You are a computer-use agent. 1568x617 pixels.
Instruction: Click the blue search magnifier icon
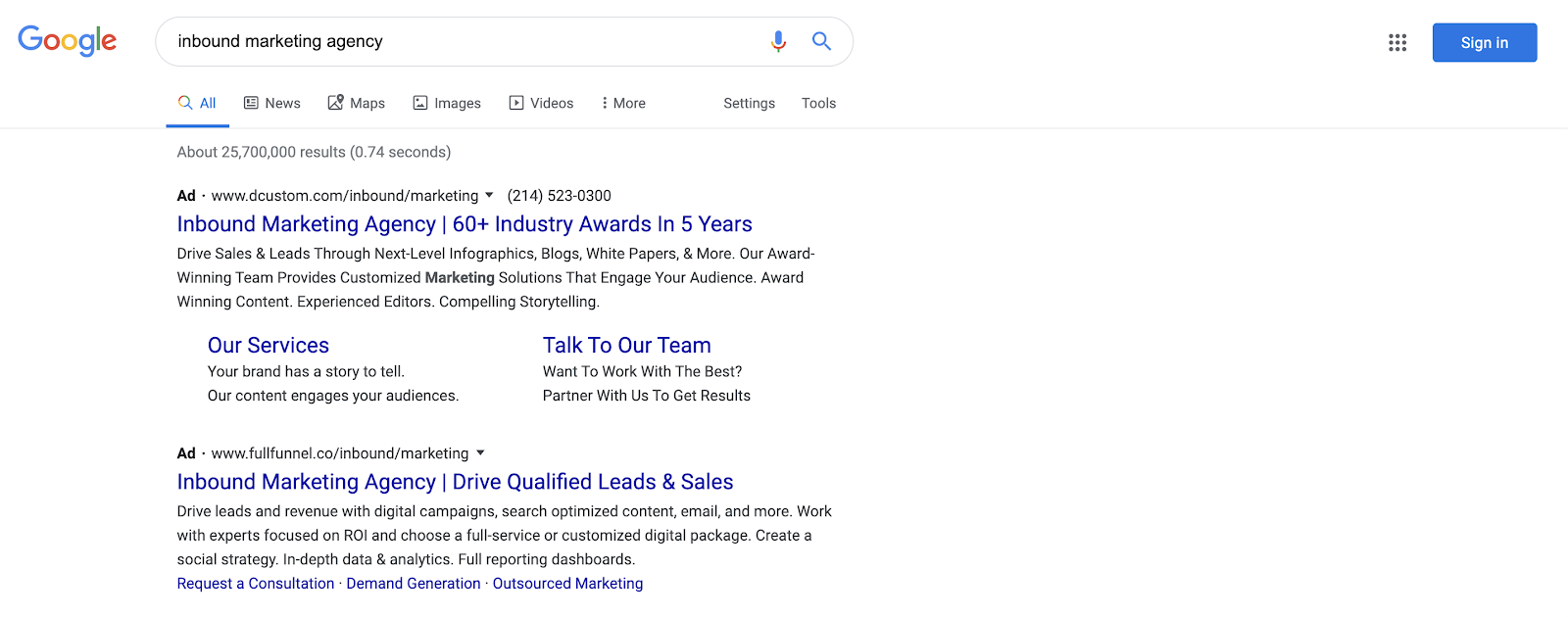821,41
